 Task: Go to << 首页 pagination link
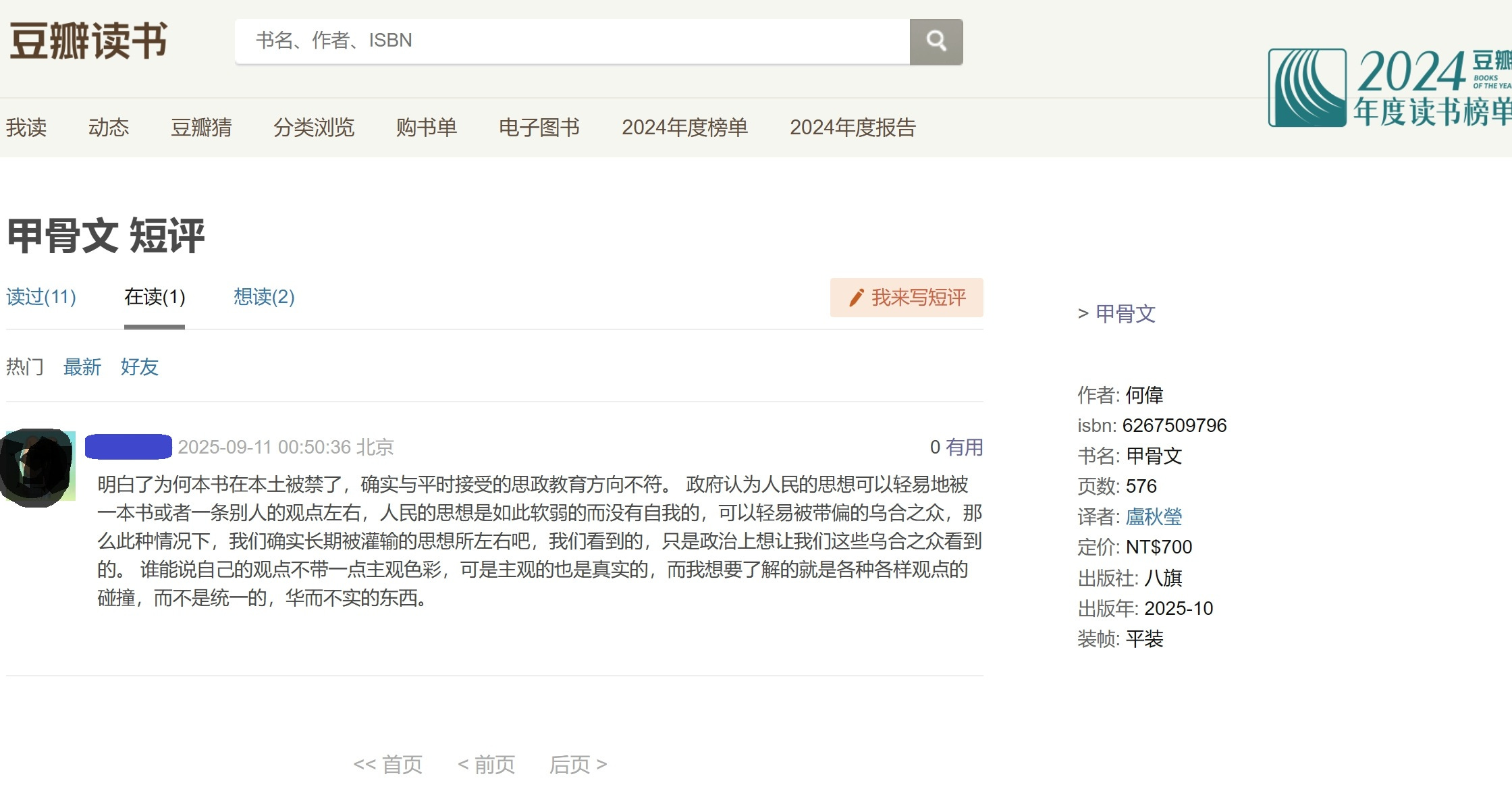coord(388,765)
